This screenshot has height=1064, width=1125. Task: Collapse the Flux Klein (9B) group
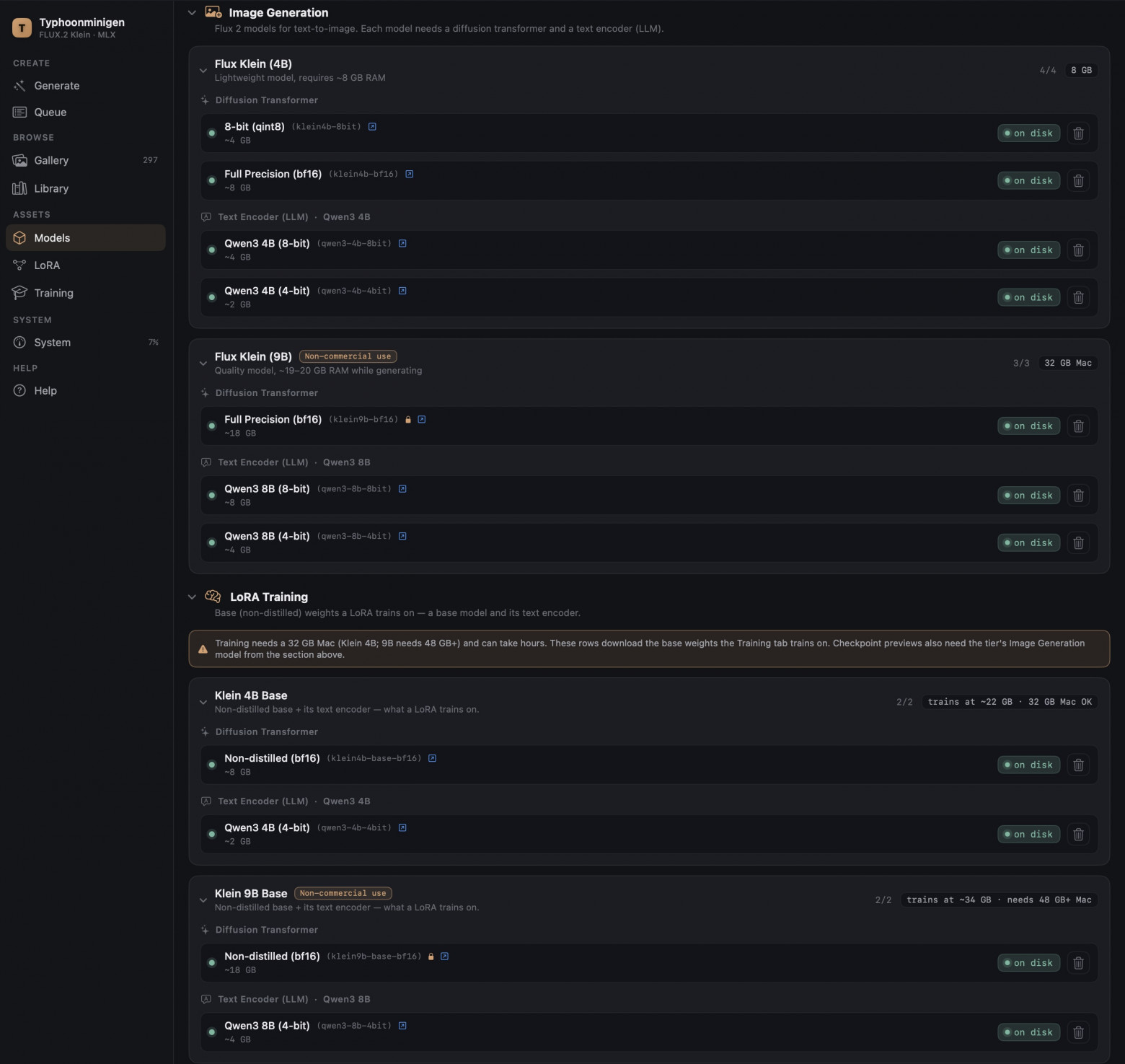click(203, 363)
